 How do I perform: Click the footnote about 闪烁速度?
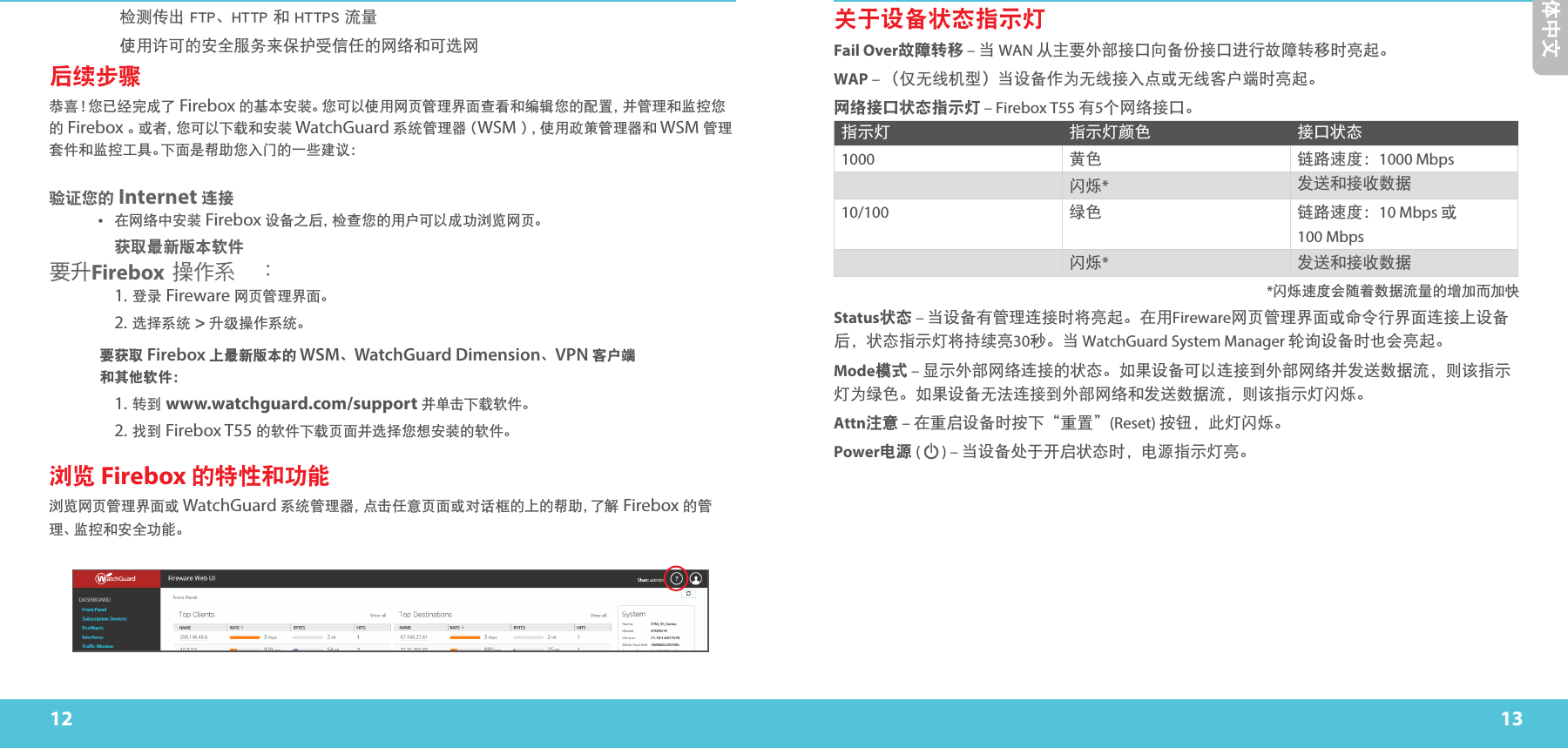click(x=1392, y=292)
